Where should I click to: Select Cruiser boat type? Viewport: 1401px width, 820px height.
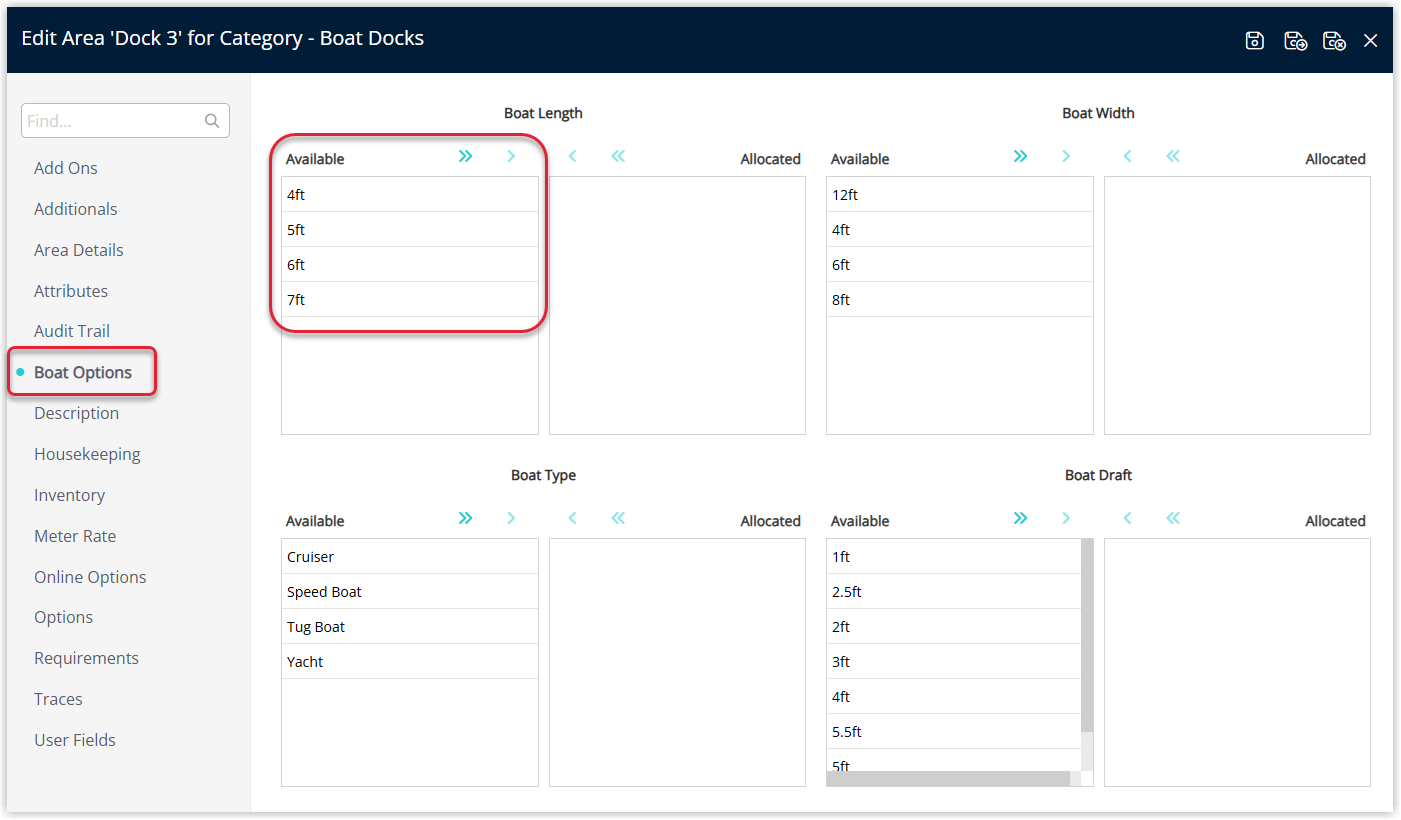click(410, 557)
